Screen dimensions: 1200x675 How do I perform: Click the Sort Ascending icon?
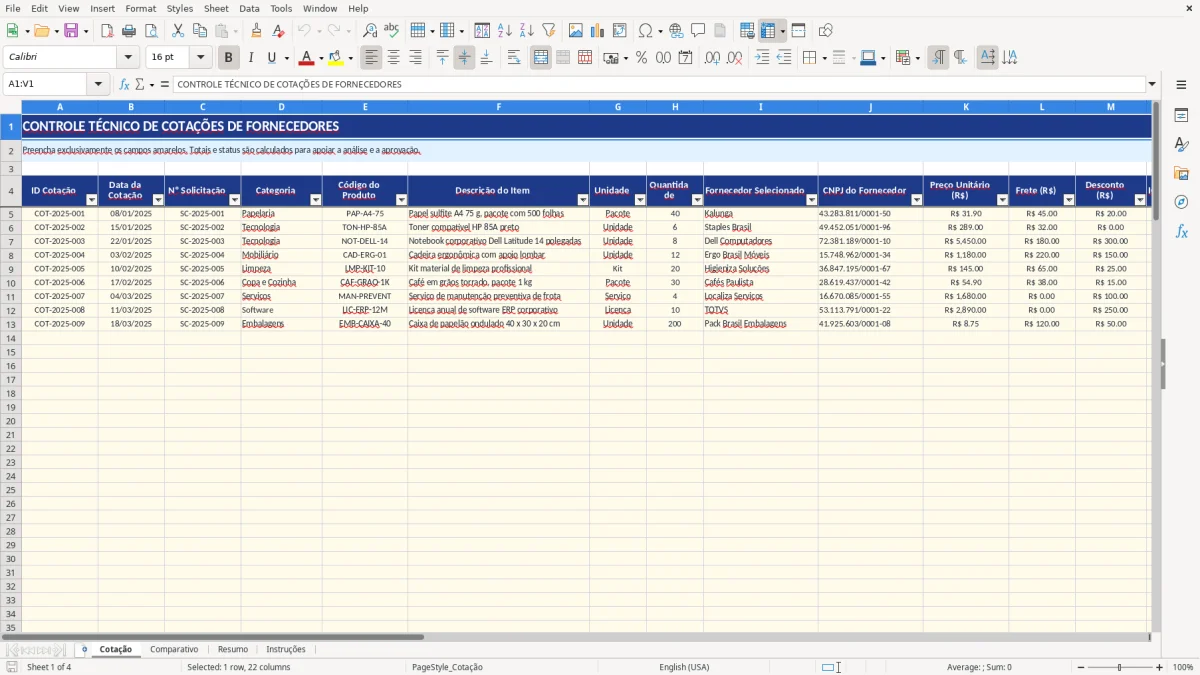tap(505, 31)
